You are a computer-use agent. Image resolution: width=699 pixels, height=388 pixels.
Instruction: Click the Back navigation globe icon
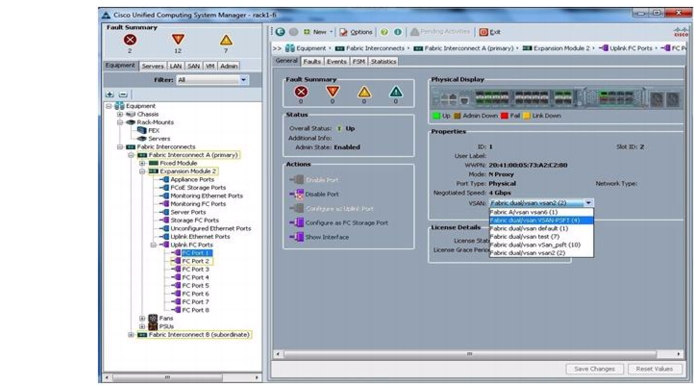280,32
